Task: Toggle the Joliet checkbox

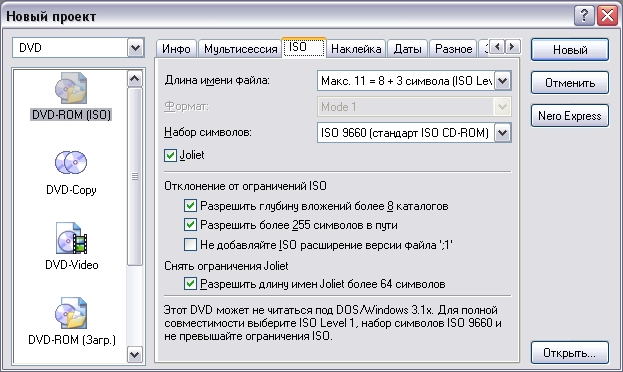Action: click(x=170, y=155)
